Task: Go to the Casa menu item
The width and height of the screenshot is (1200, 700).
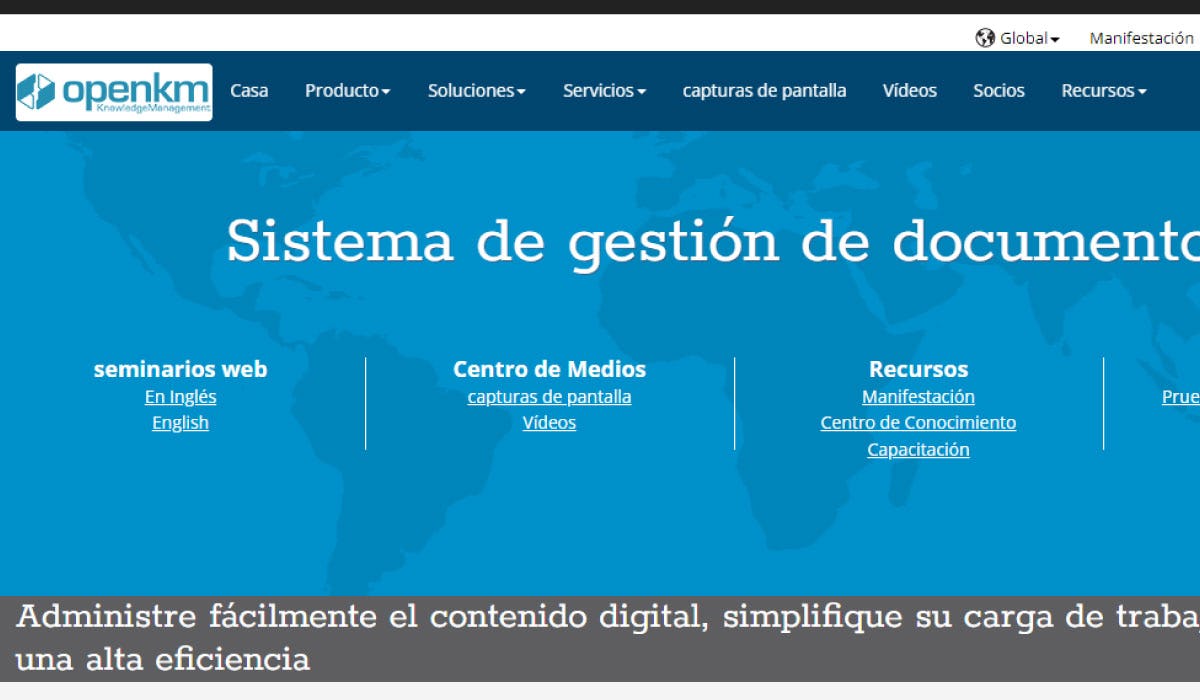Action: (249, 91)
